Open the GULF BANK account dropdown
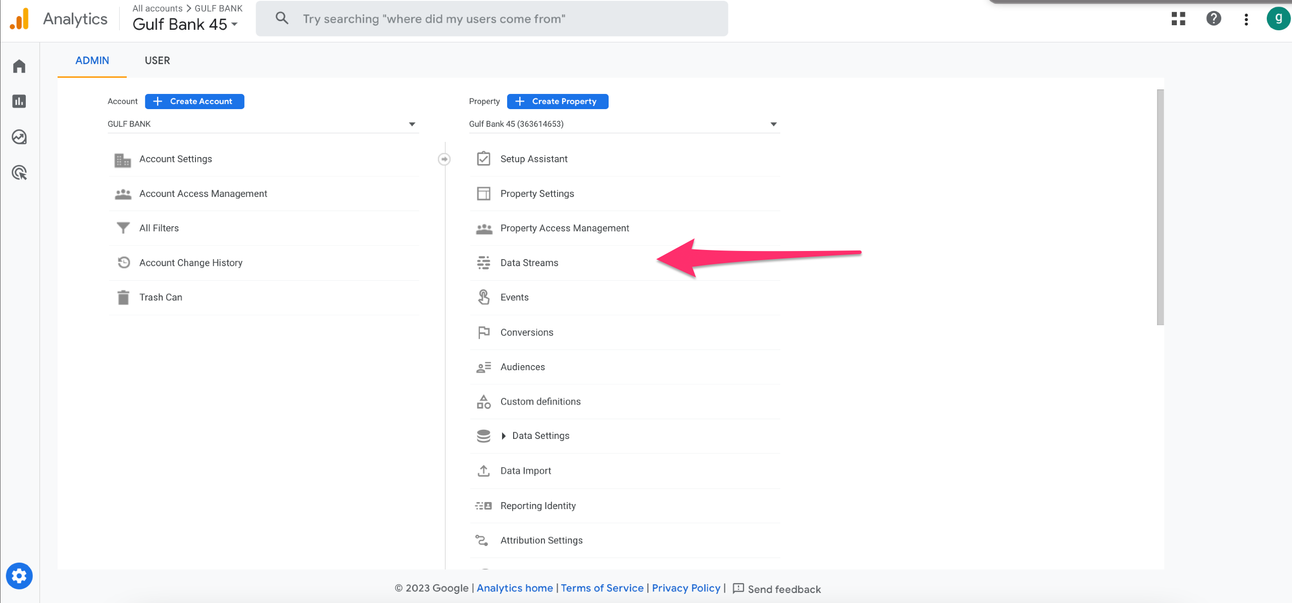 click(x=262, y=124)
